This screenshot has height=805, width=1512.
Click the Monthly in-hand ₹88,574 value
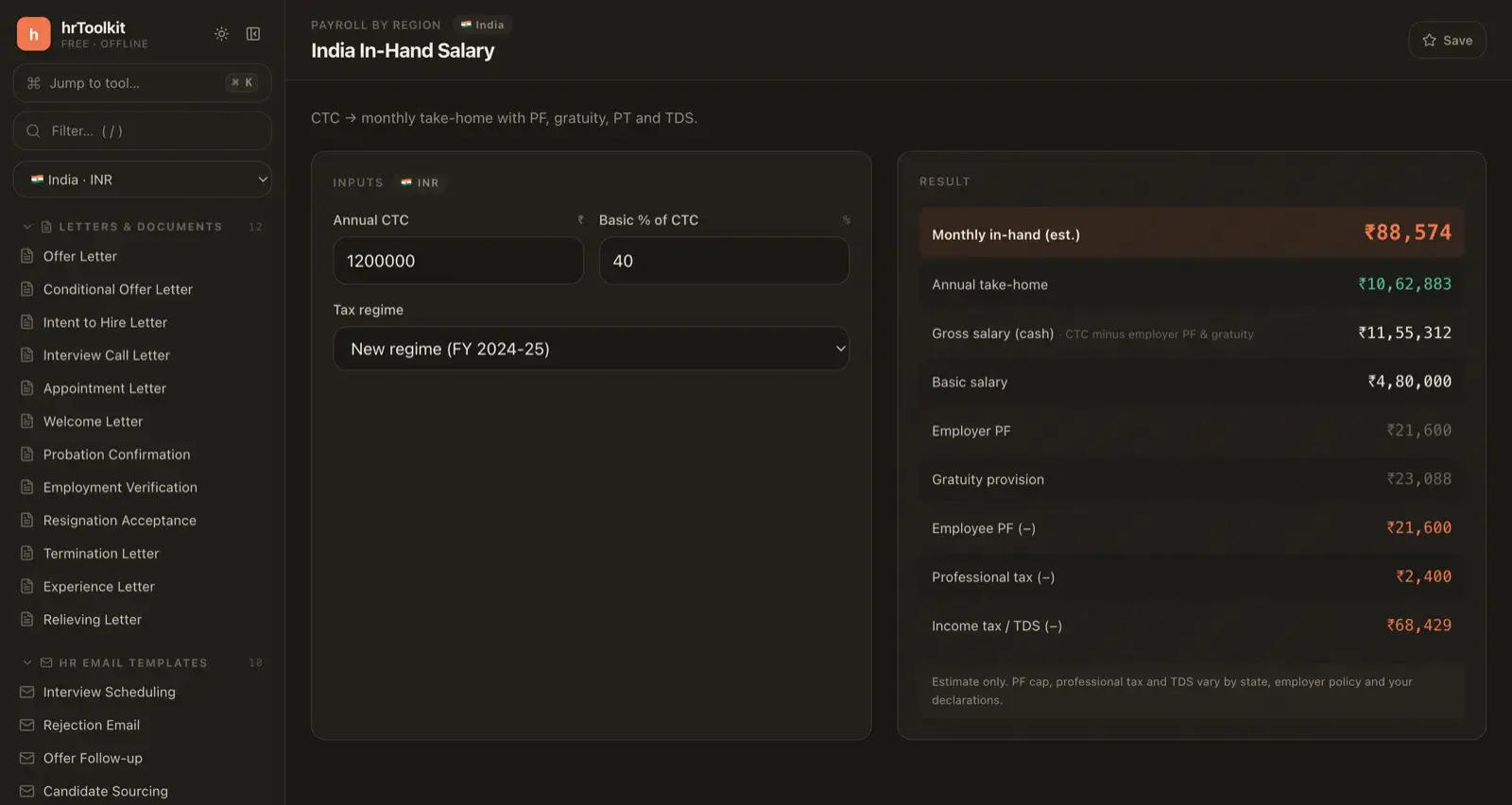1407,232
